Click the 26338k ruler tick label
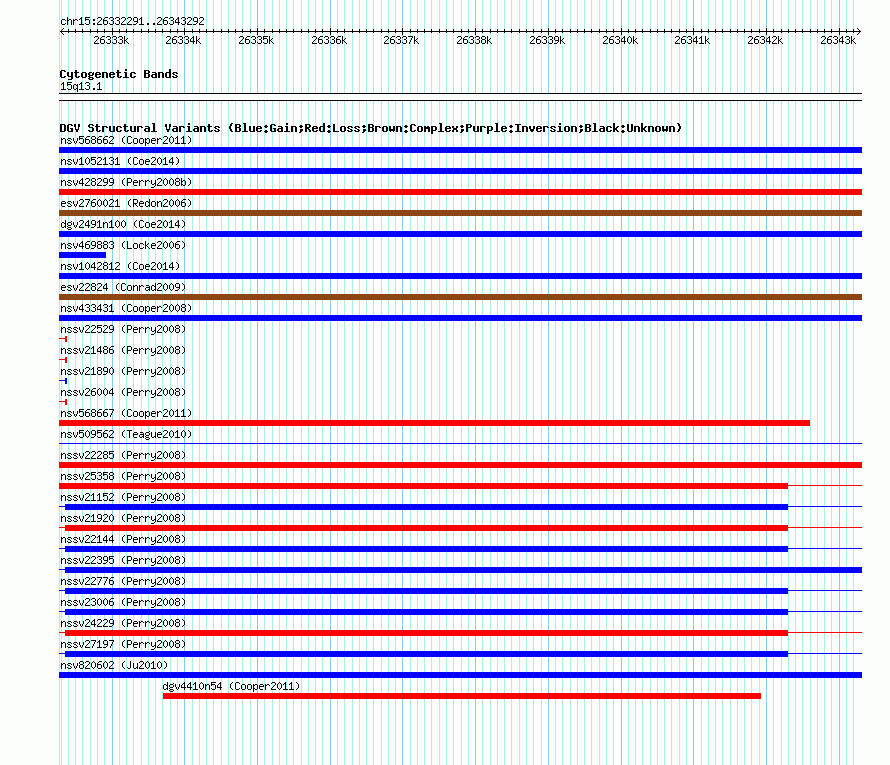The image size is (890, 765). [x=475, y=40]
